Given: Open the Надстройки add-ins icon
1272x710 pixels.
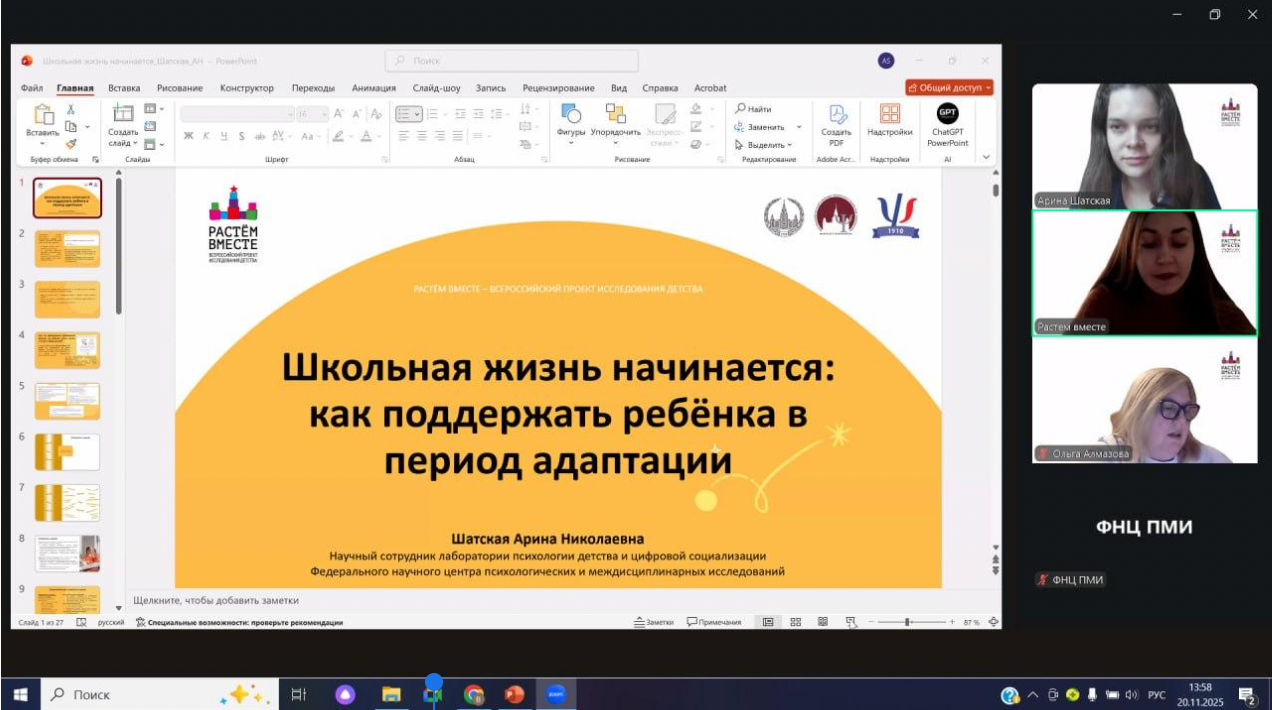Looking at the screenshot, I should (889, 114).
